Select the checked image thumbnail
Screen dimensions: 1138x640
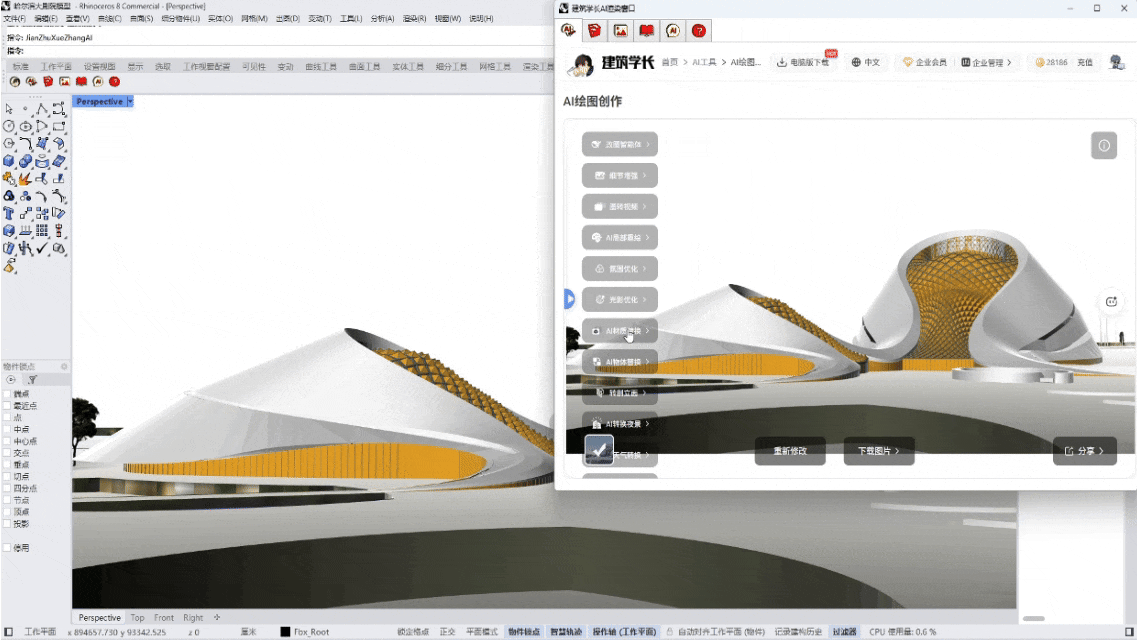pos(599,451)
